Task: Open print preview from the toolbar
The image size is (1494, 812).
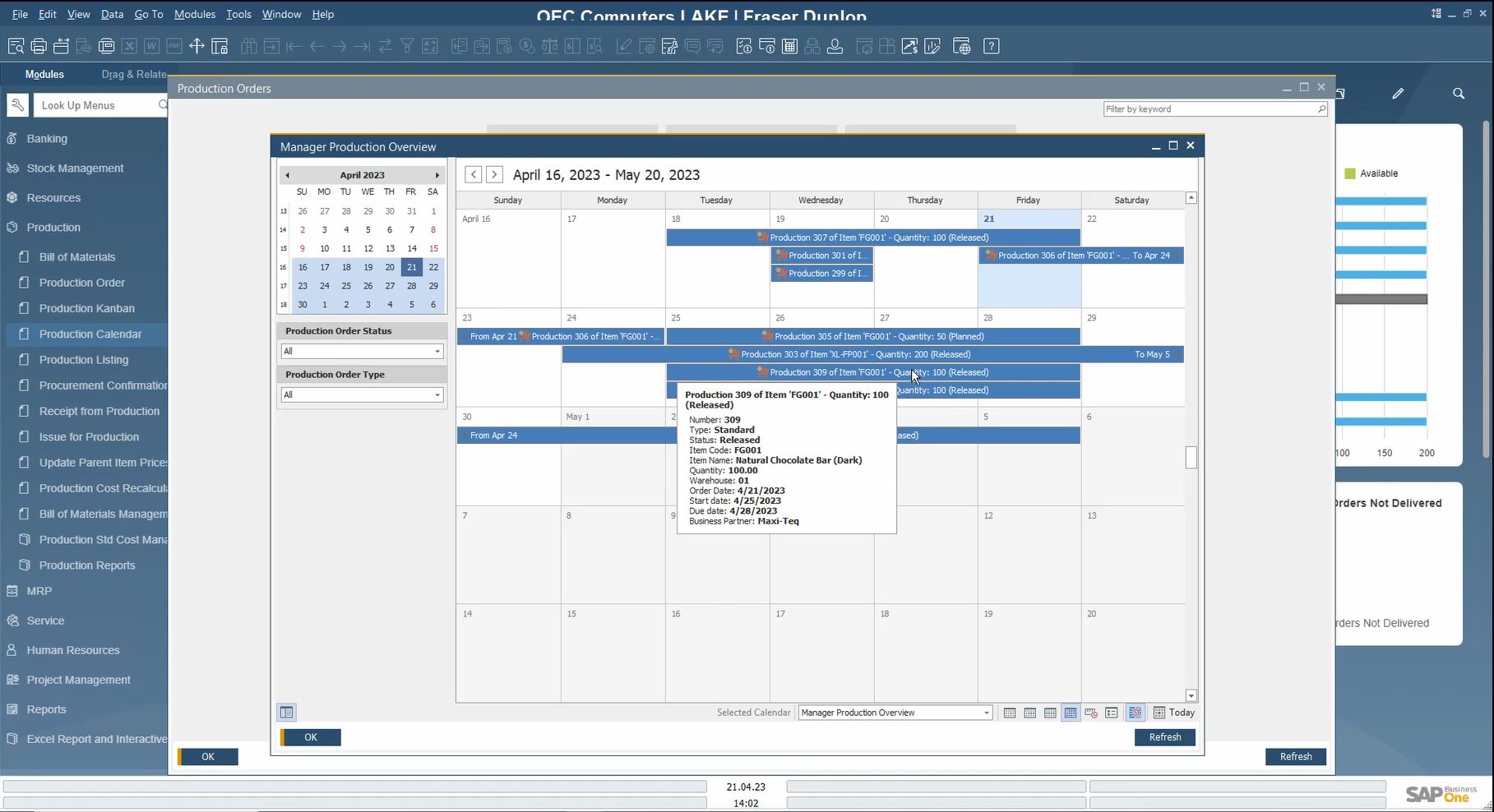Action: (16, 46)
